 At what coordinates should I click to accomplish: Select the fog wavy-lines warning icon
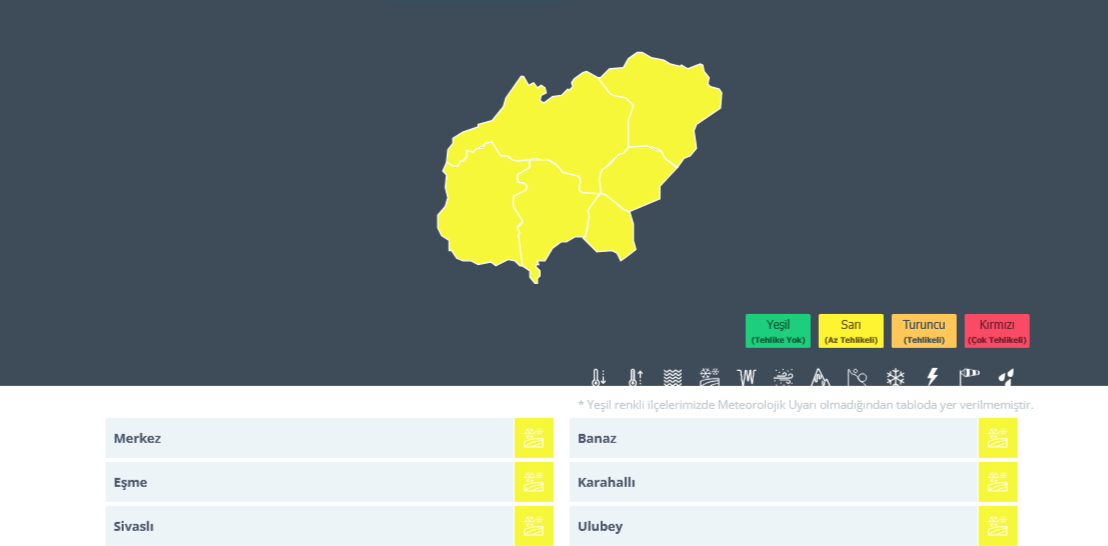(673, 377)
